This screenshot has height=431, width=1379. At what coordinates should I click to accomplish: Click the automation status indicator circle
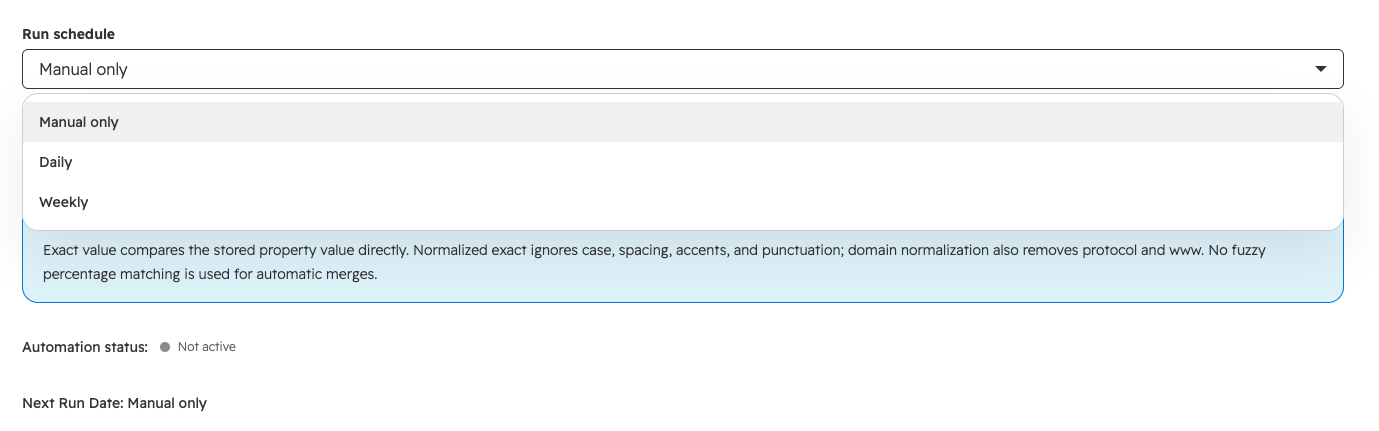click(x=165, y=347)
